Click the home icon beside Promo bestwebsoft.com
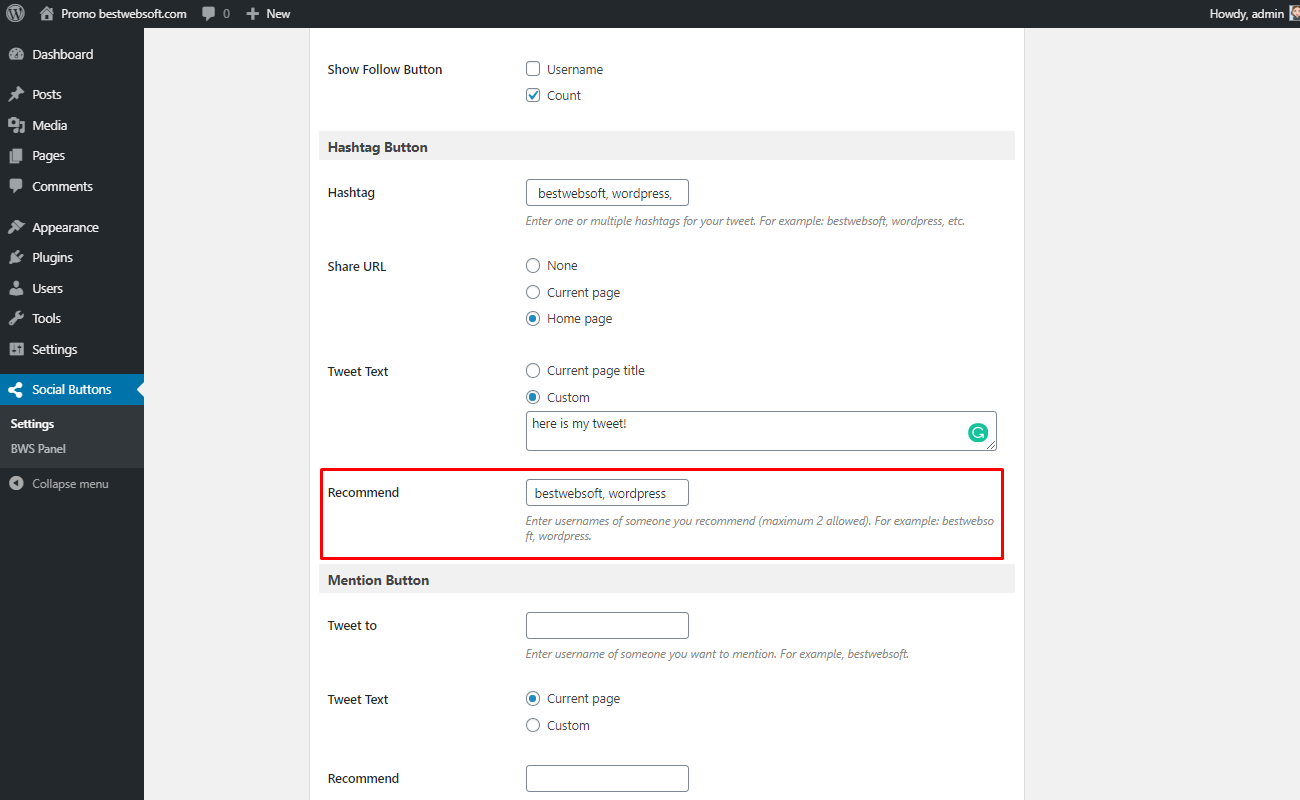 [47, 14]
